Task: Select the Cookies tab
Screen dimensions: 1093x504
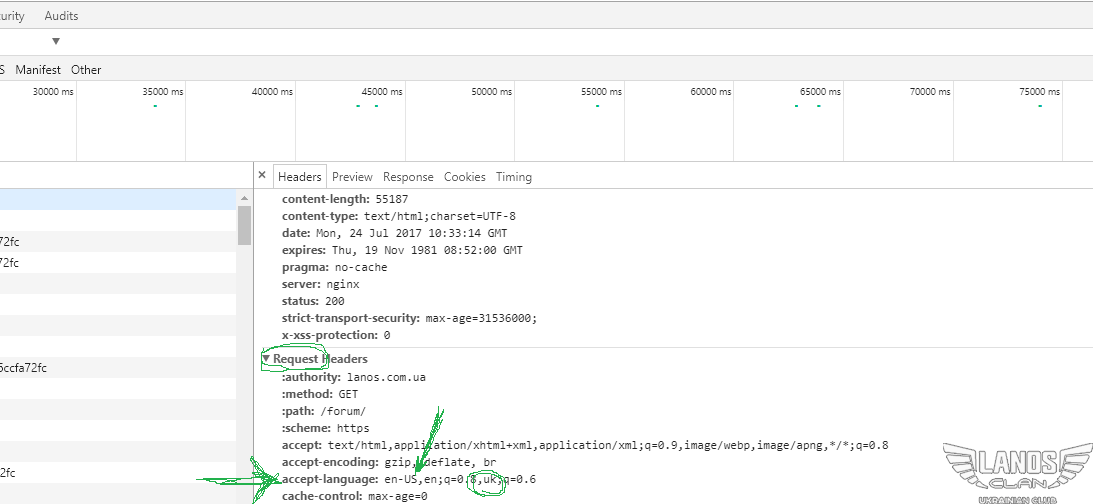Action: [x=464, y=177]
